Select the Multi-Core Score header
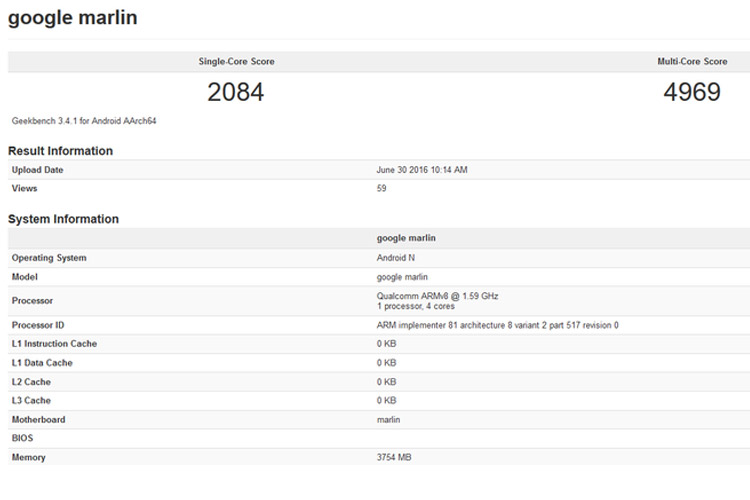This screenshot has height=500, width=750. point(691,62)
